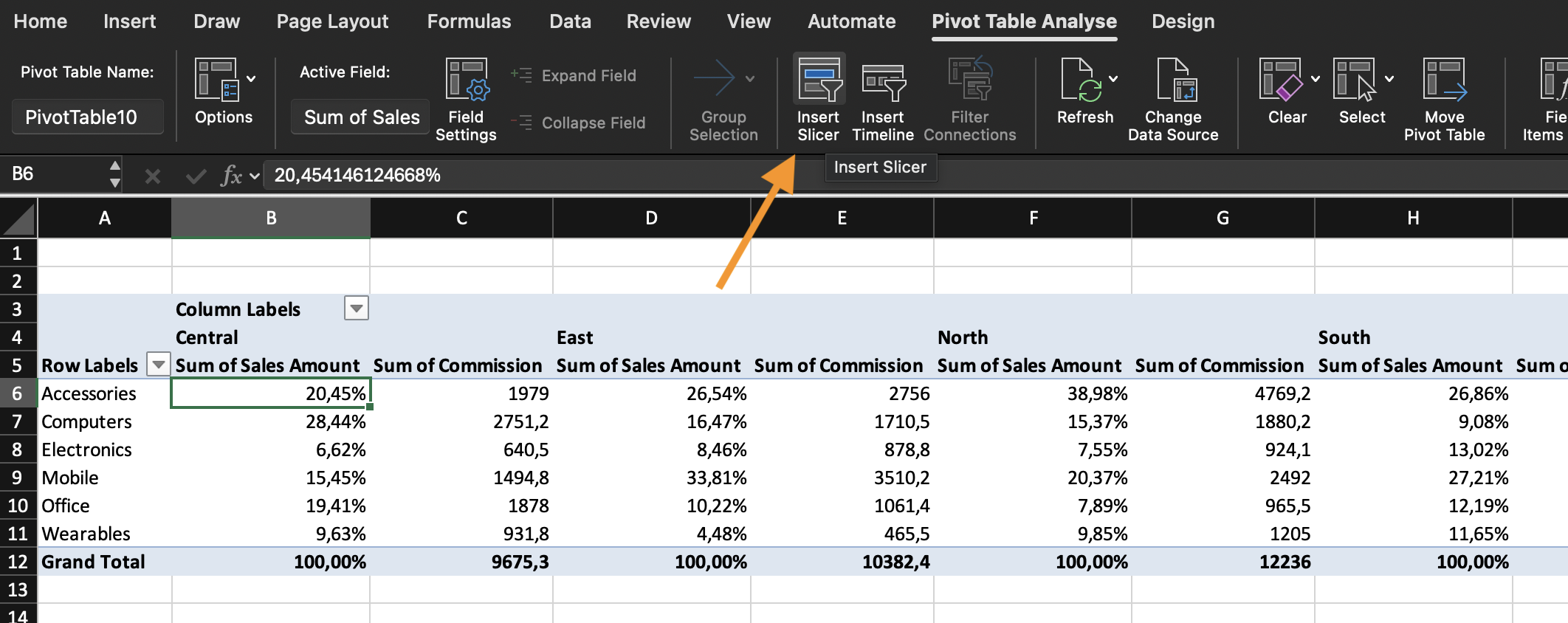Expand the Refresh dropdown arrow

tap(1113, 79)
